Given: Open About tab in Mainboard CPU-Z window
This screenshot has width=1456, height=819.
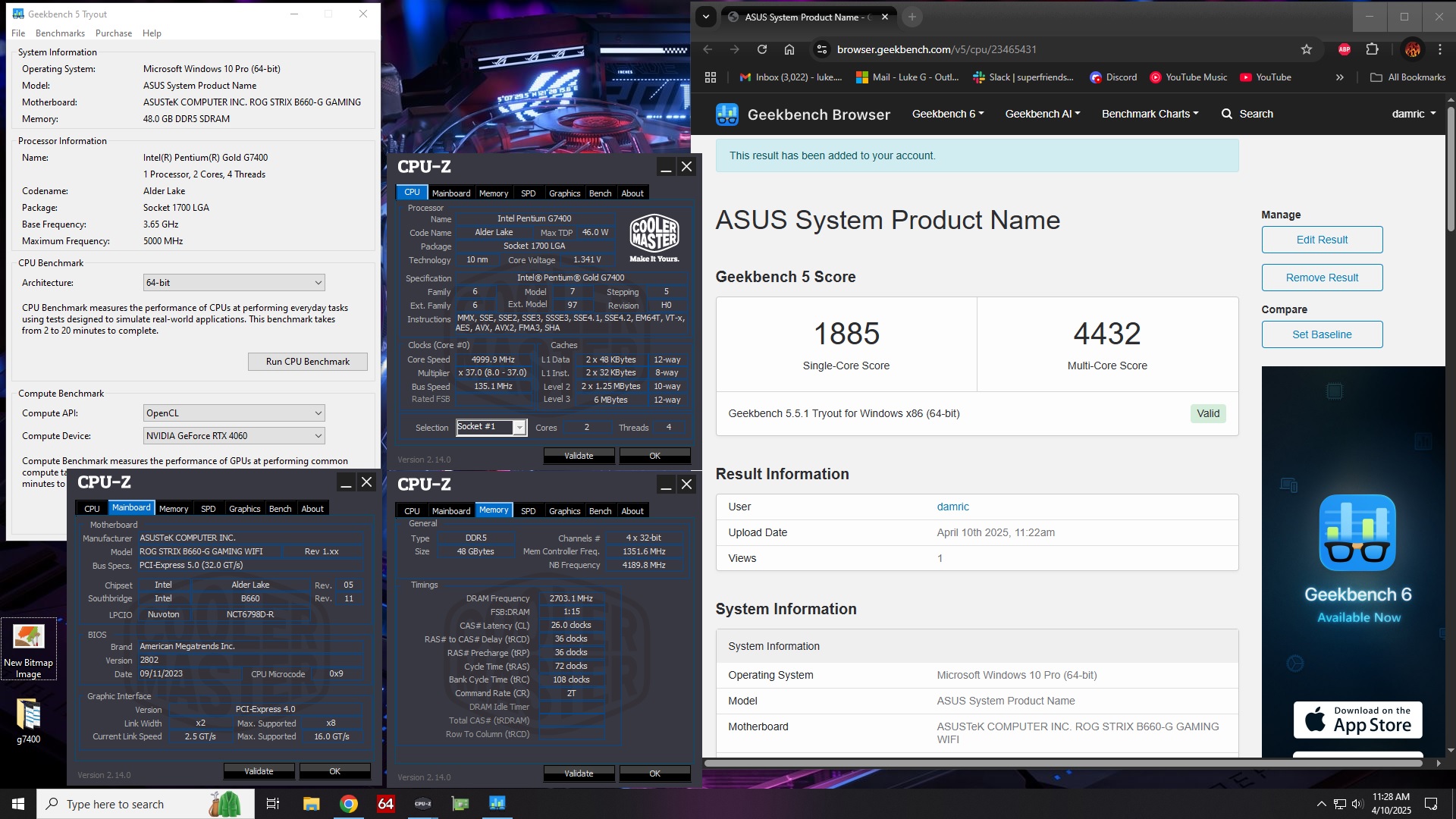Looking at the screenshot, I should click(312, 509).
